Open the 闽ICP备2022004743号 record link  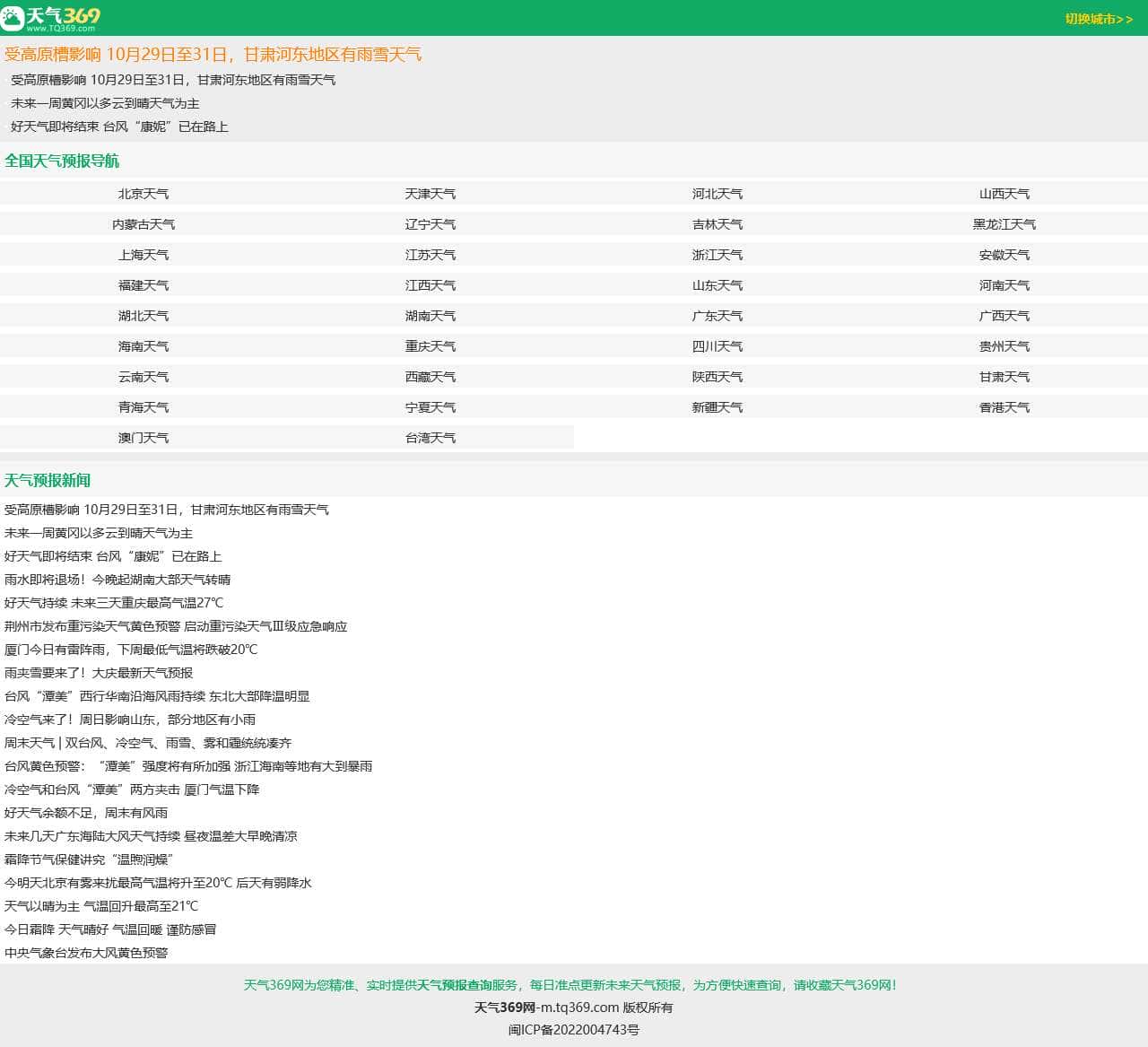tap(574, 1030)
